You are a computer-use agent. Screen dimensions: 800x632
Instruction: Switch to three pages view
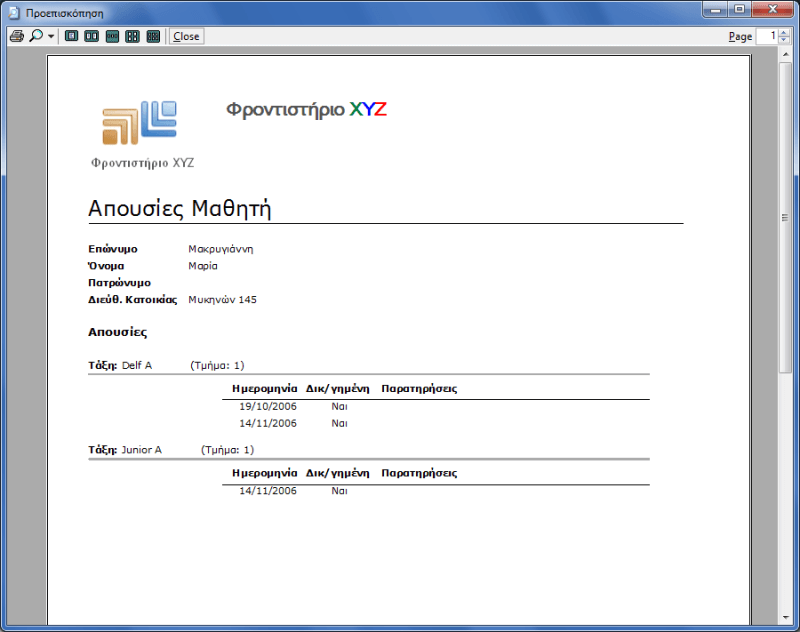[x=112, y=36]
